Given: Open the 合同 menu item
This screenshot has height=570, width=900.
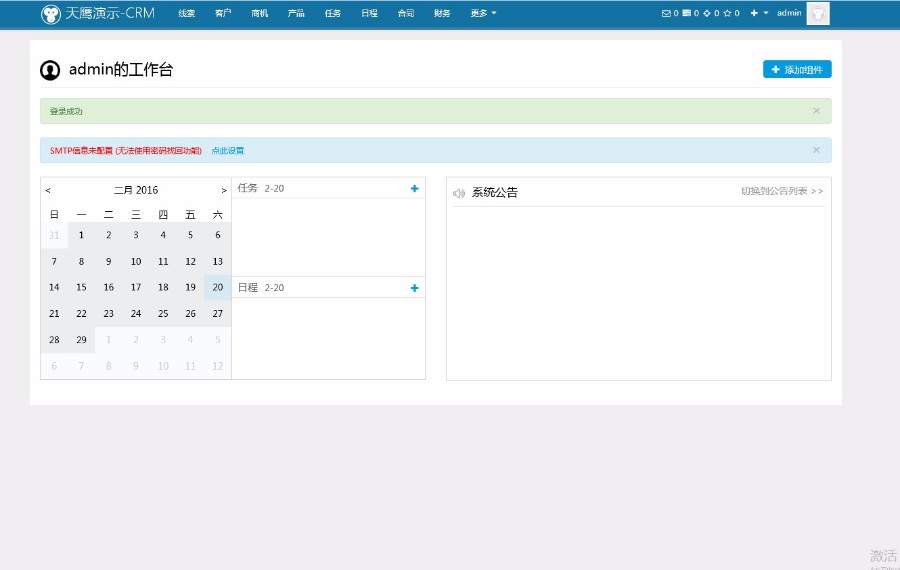Looking at the screenshot, I should 405,13.
